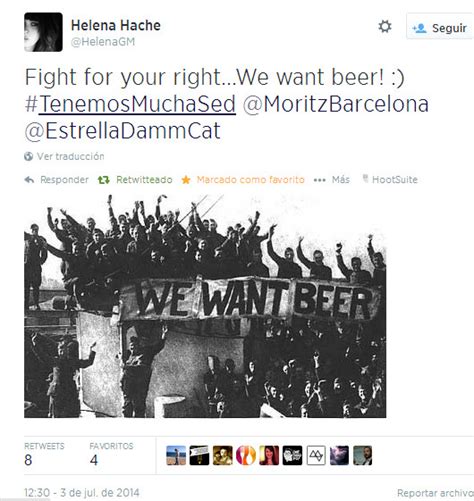Toggle the Retwitteado retweet icon

pyautogui.click(x=103, y=180)
